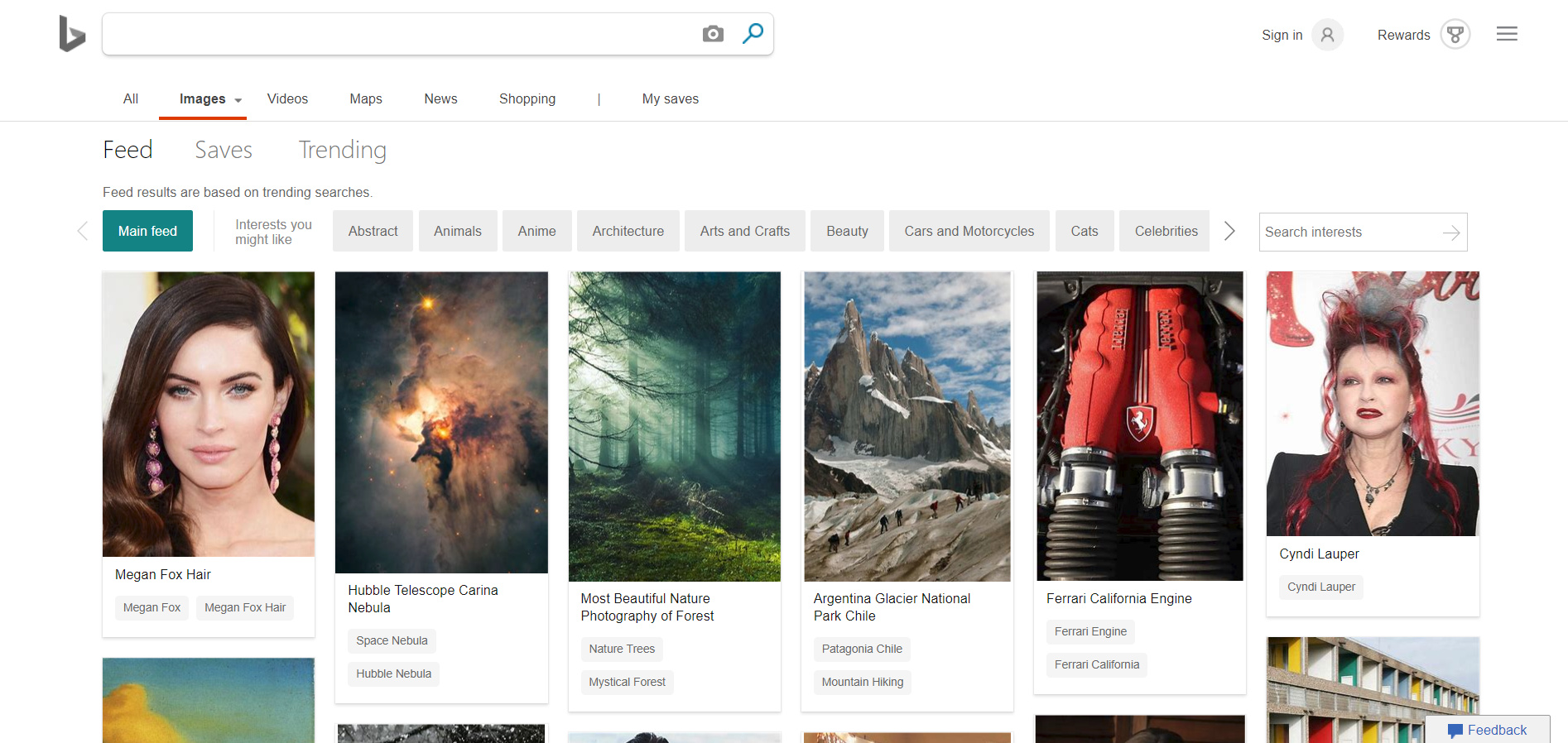The width and height of the screenshot is (1568, 743).
Task: Switch to the Trending tab
Action: [342, 150]
